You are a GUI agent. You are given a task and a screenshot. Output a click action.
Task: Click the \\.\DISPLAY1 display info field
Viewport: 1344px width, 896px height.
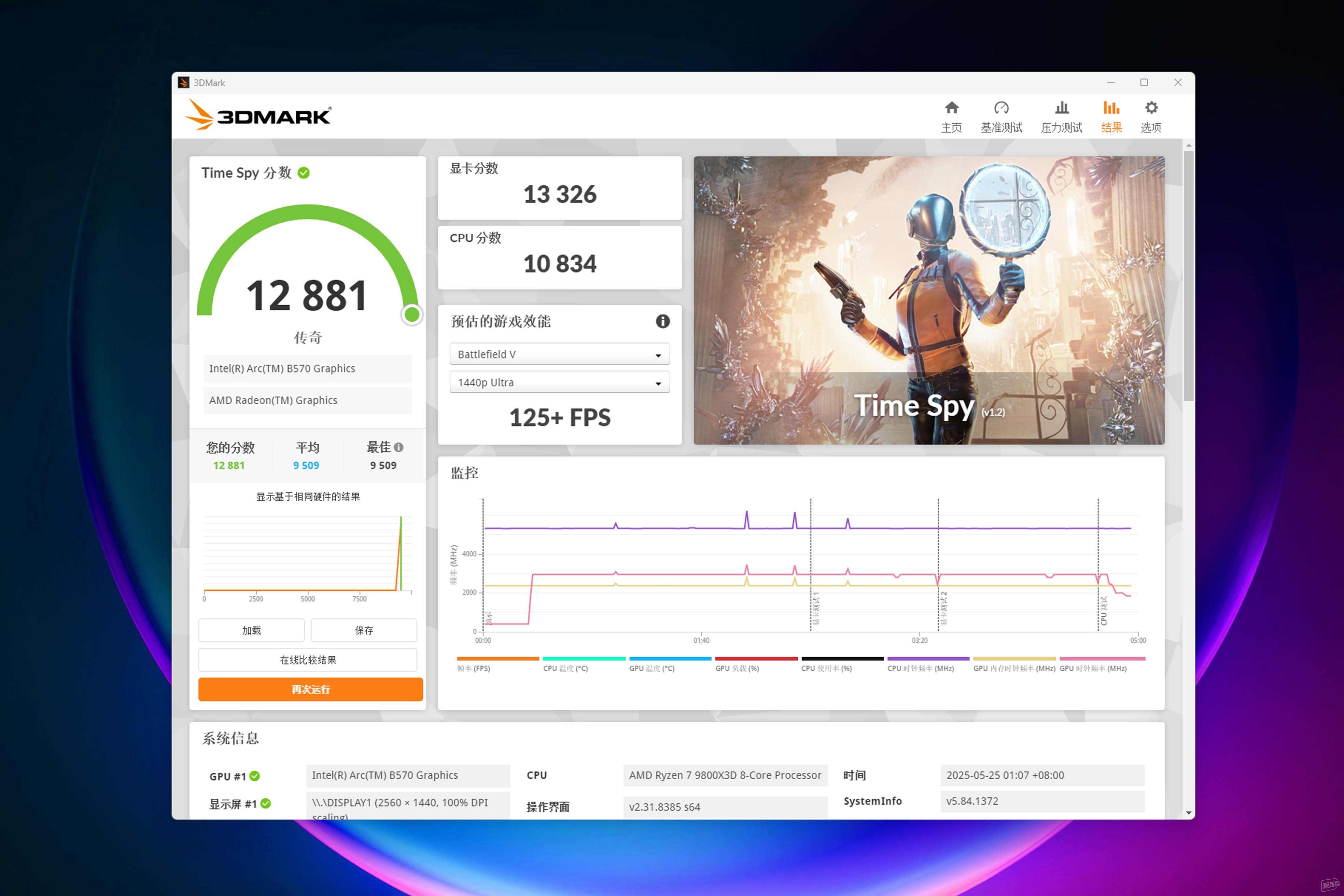pyautogui.click(x=408, y=806)
